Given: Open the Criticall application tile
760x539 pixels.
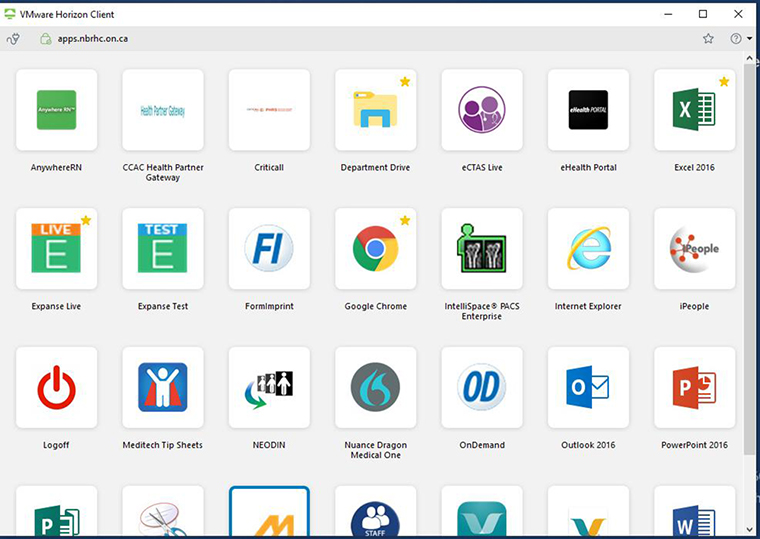Looking at the screenshot, I should [269, 110].
